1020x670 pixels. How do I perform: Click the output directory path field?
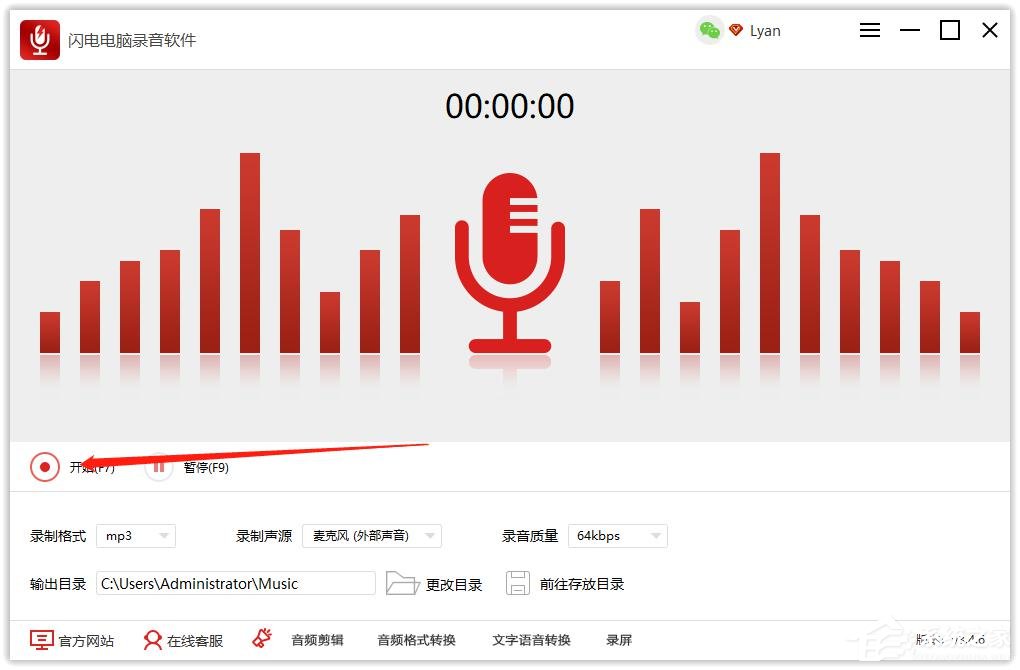[235, 583]
